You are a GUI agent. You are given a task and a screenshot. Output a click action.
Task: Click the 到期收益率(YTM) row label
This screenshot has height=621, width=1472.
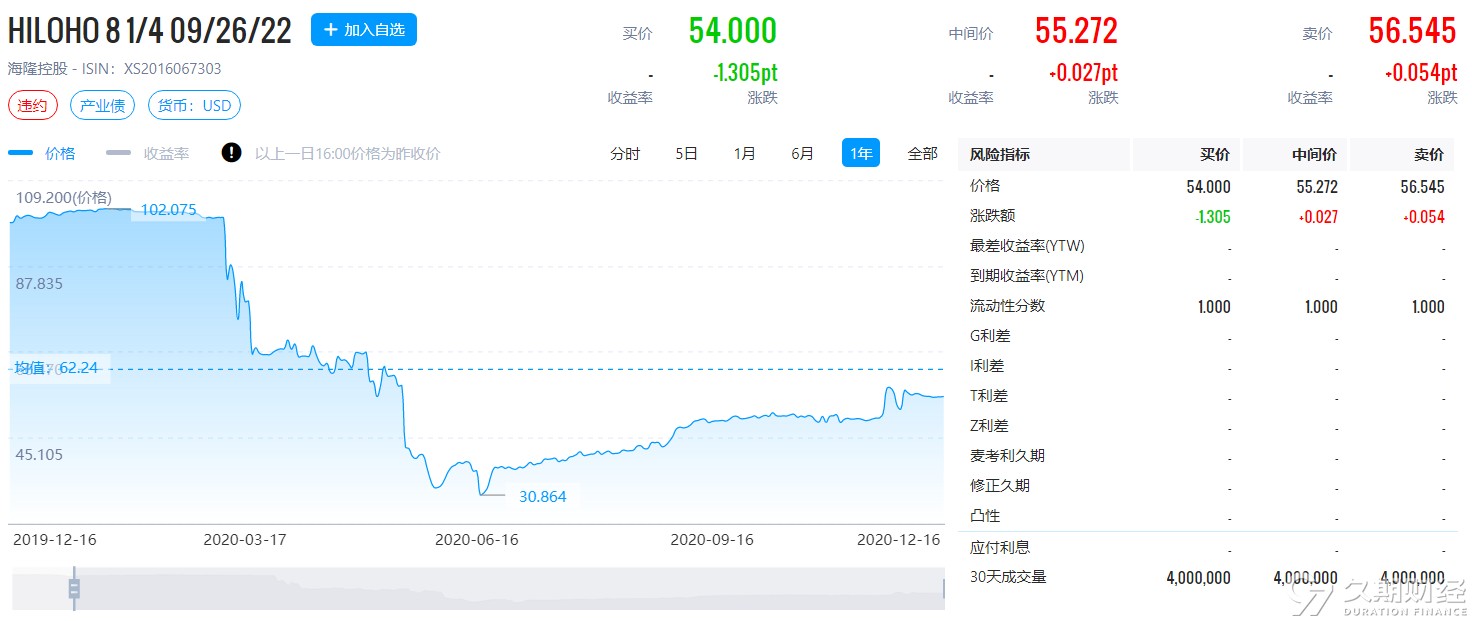[1027, 276]
